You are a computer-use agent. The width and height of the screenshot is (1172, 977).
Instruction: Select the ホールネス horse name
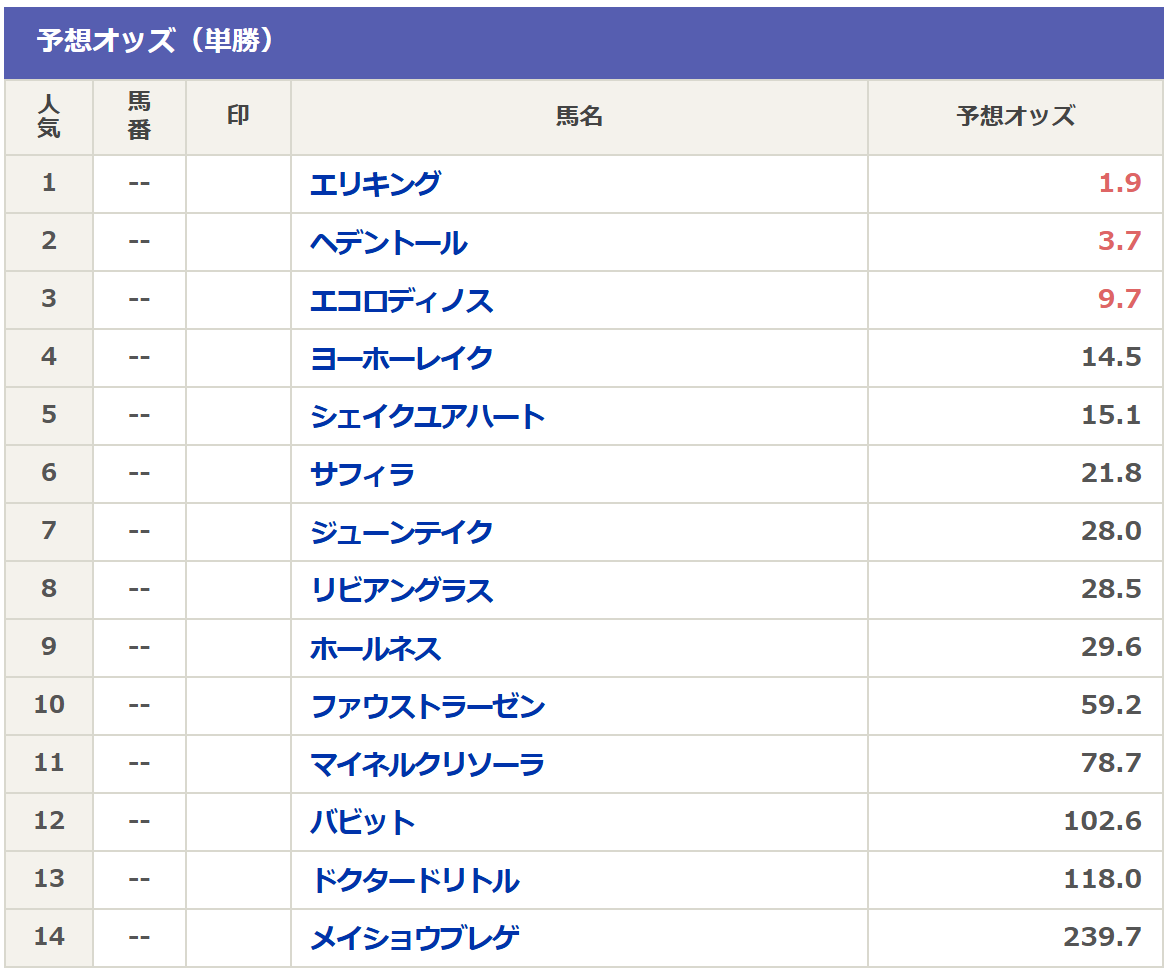pos(375,648)
